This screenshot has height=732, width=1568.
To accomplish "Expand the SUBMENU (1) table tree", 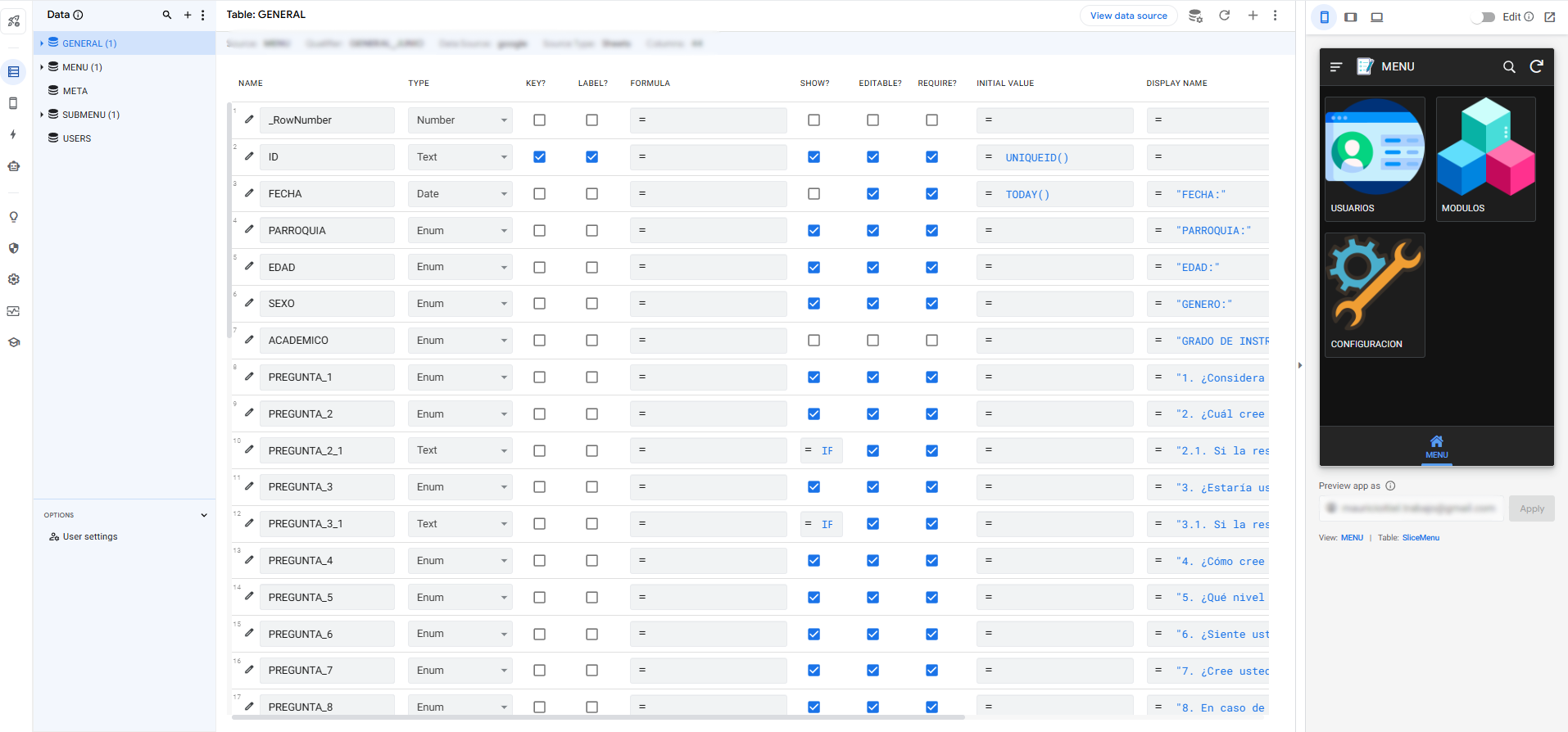I will (42, 115).
